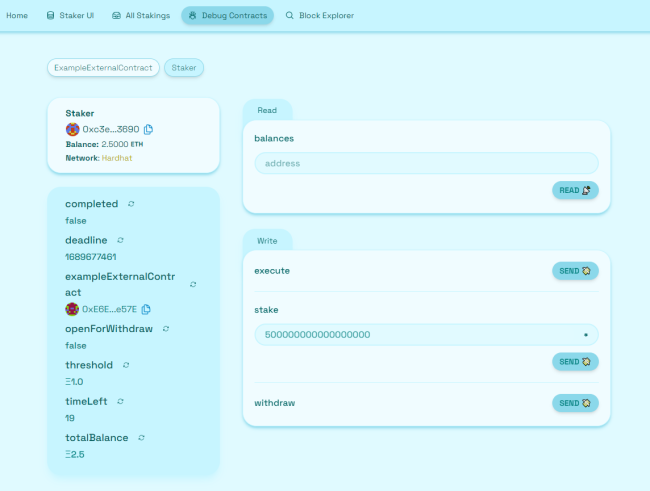Send the execute transaction
This screenshot has height=491, width=650.
(575, 271)
